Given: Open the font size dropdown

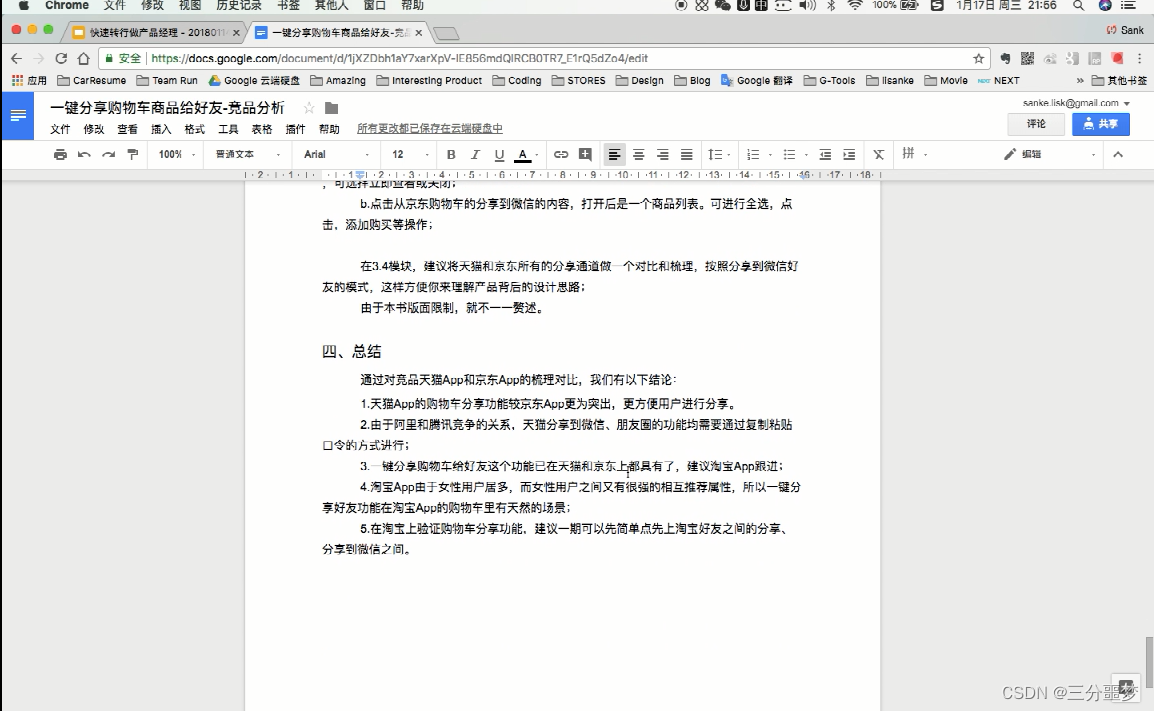Looking at the screenshot, I should point(410,155).
